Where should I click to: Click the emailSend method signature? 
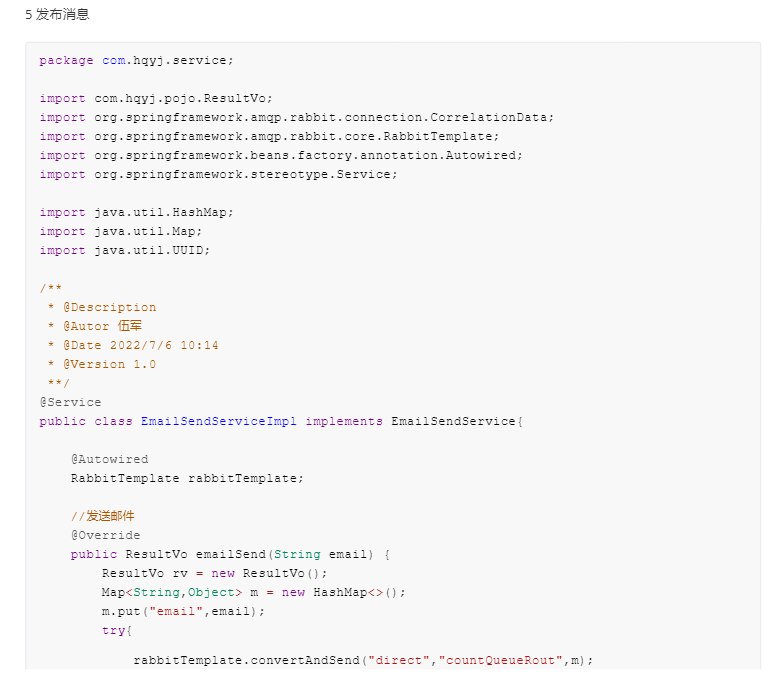tap(229, 554)
